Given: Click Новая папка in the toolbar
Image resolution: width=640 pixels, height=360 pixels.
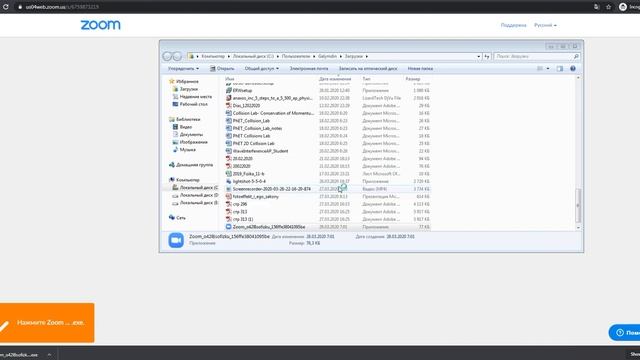Looking at the screenshot, I should click(x=420, y=69).
